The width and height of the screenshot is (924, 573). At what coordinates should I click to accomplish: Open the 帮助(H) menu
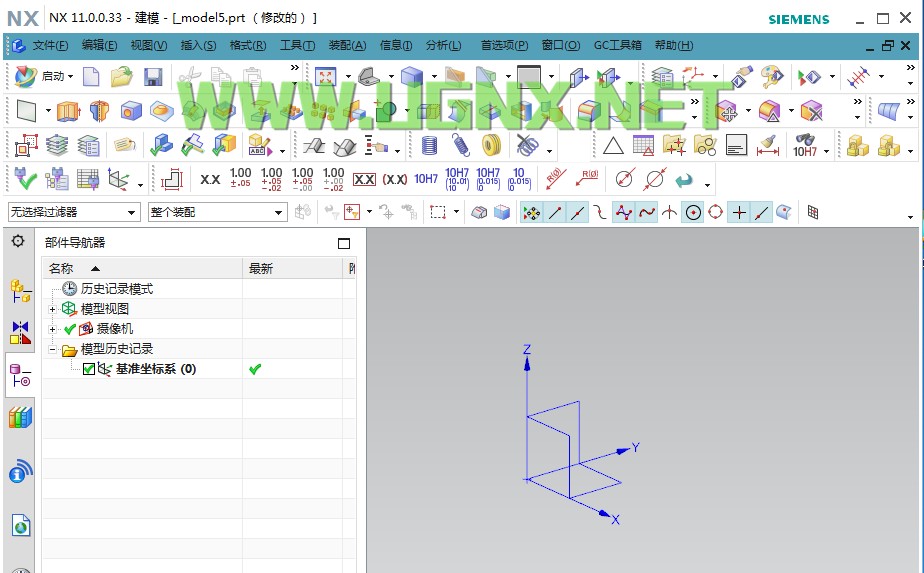pos(674,45)
